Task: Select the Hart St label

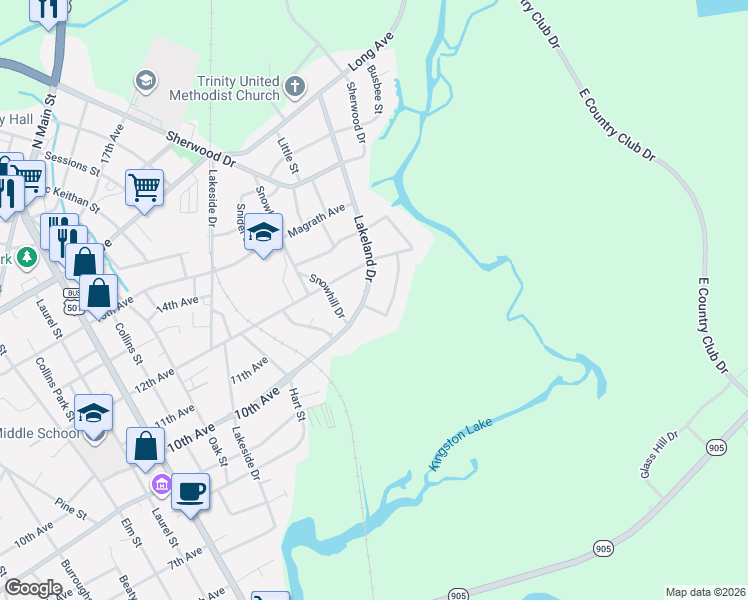Action: click(x=297, y=404)
